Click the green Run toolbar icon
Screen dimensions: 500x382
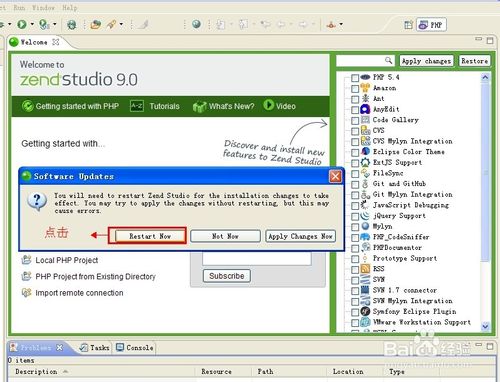click(x=22, y=24)
